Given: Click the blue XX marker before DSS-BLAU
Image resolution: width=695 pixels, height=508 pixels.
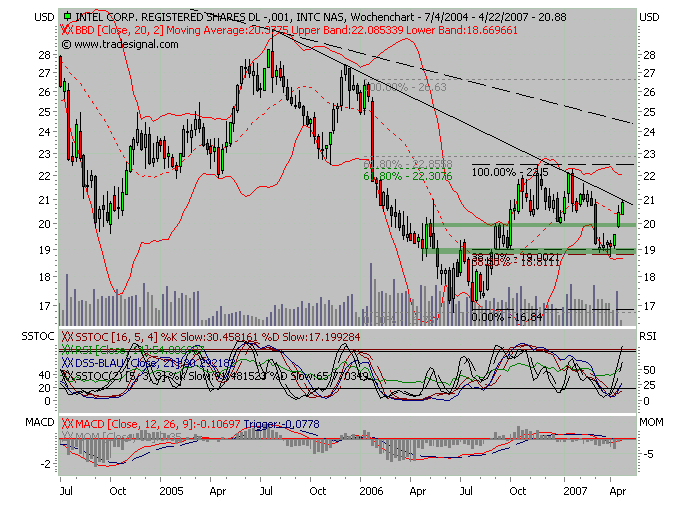Looking at the screenshot, I should coord(67,363).
